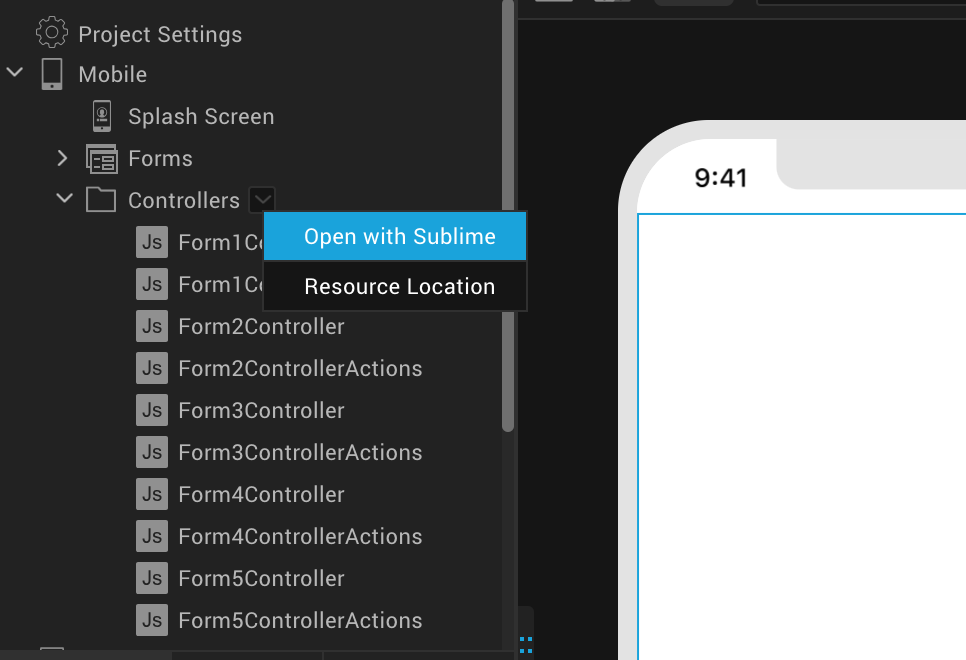Click the Forms panel icon
Screen dimensions: 966x660
click(x=101, y=158)
